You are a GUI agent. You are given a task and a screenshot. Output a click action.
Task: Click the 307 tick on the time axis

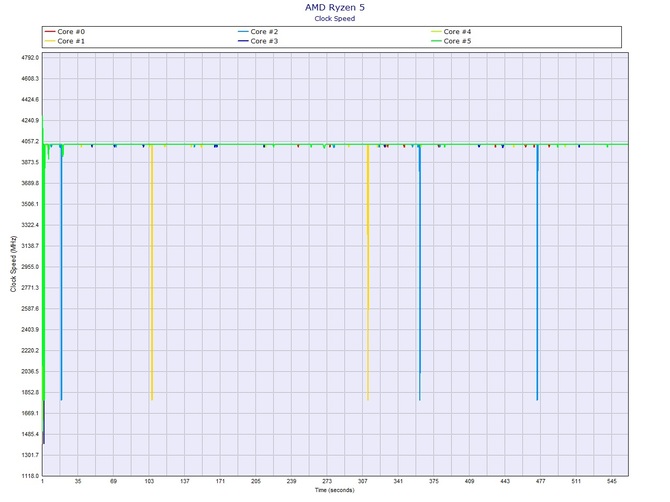[362, 481]
